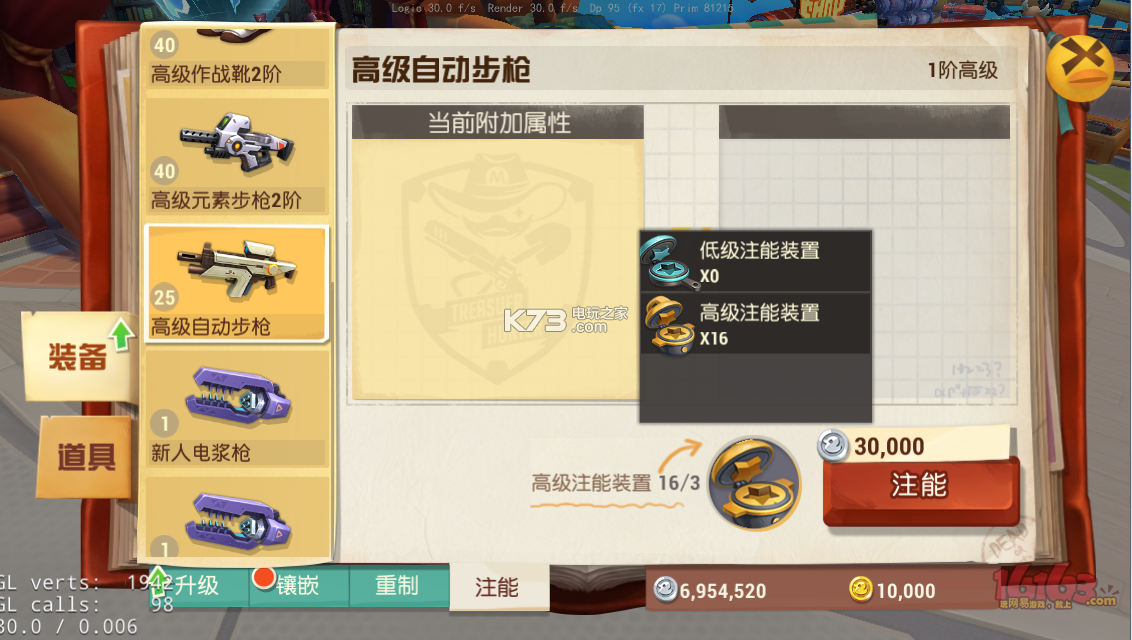
Task: Click the round gold infusion device icon
Action: click(754, 484)
